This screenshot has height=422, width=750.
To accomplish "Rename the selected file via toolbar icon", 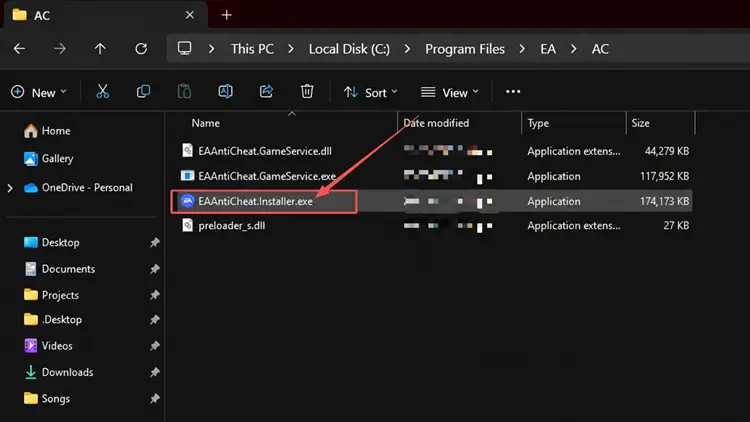I will pos(225,91).
